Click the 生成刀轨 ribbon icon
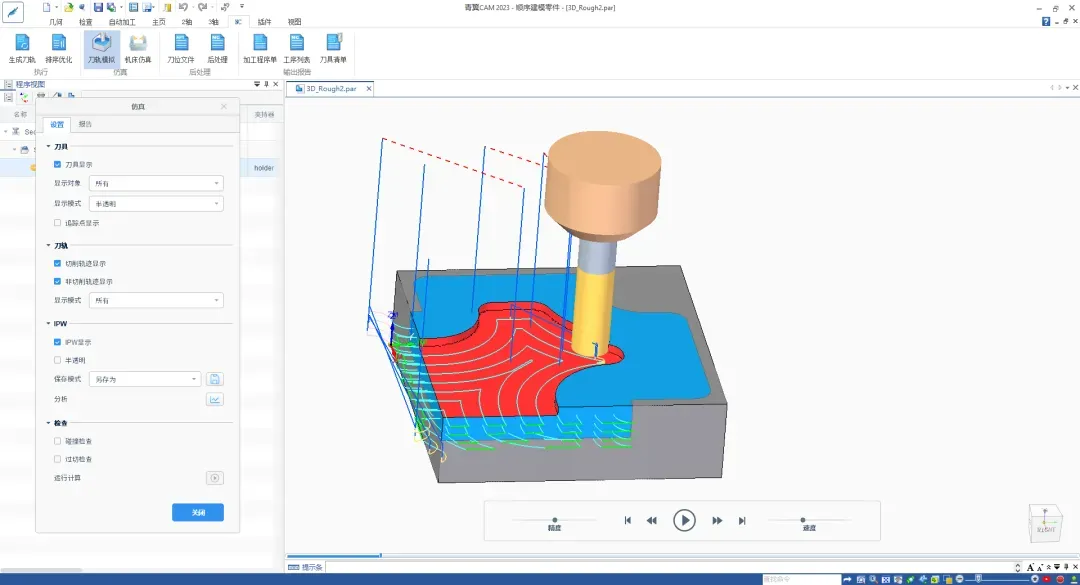Viewport: 1080px width, 585px height. tap(22, 48)
